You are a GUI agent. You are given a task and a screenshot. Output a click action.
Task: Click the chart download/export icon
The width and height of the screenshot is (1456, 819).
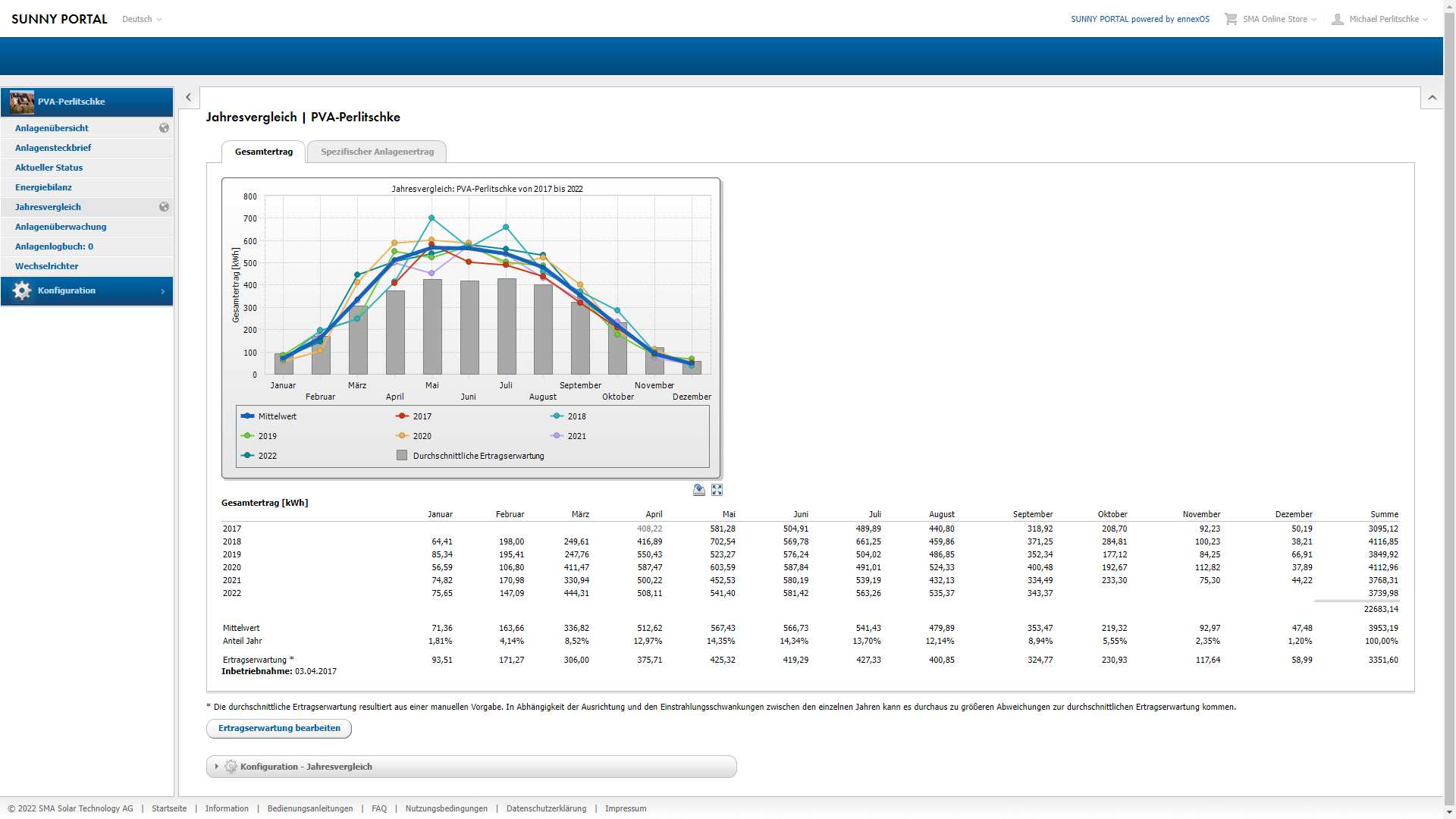click(x=699, y=491)
